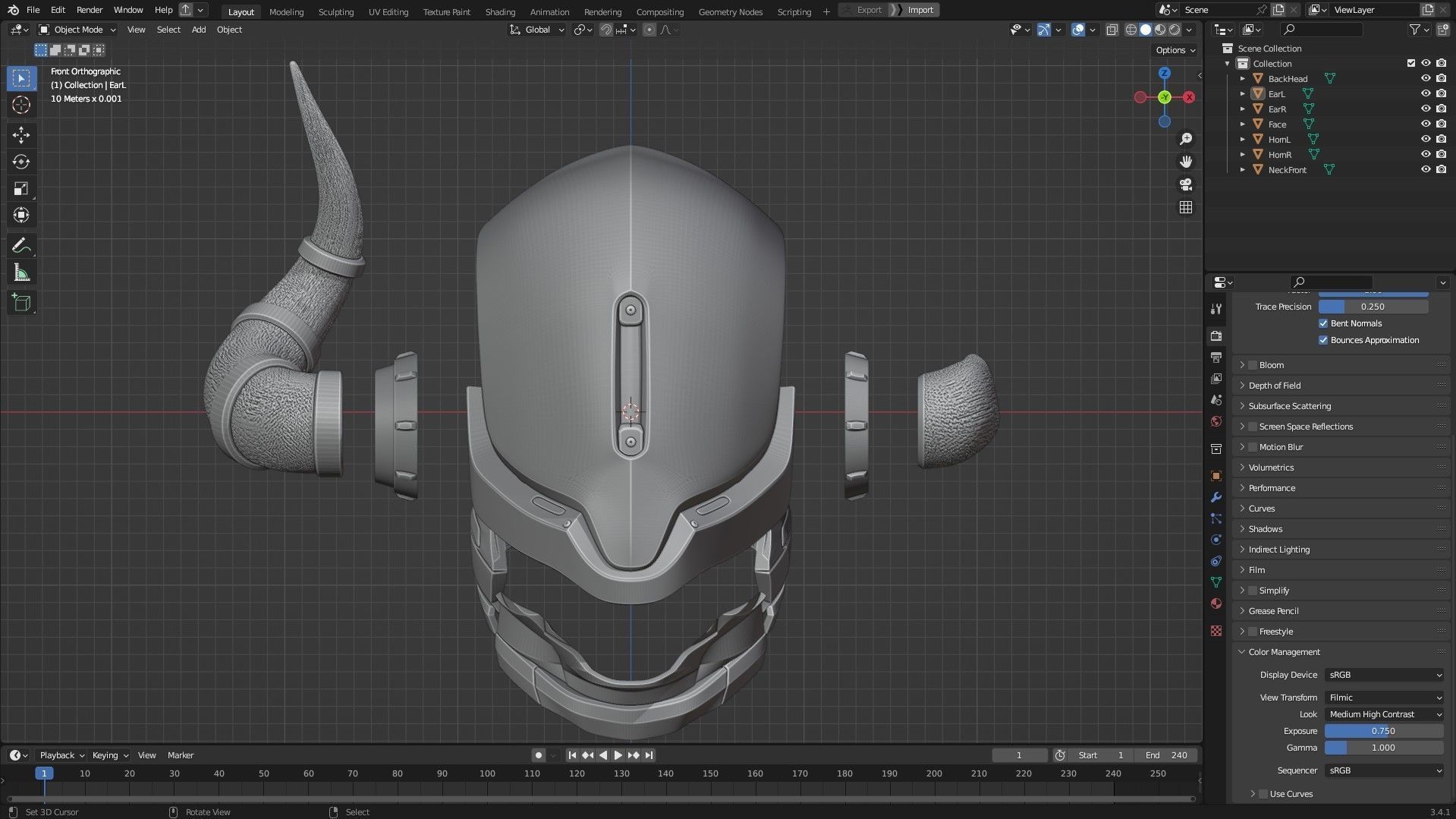This screenshot has width=1456, height=819.
Task: Open the File menu
Action: click(33, 10)
